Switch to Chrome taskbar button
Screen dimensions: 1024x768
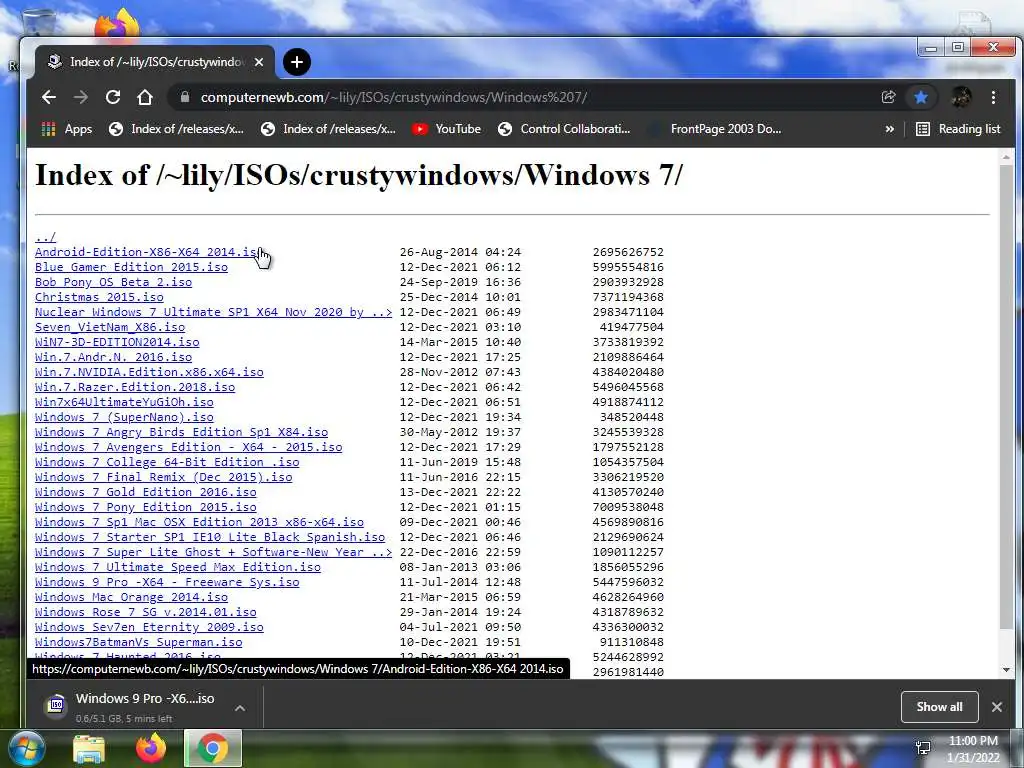(213, 749)
